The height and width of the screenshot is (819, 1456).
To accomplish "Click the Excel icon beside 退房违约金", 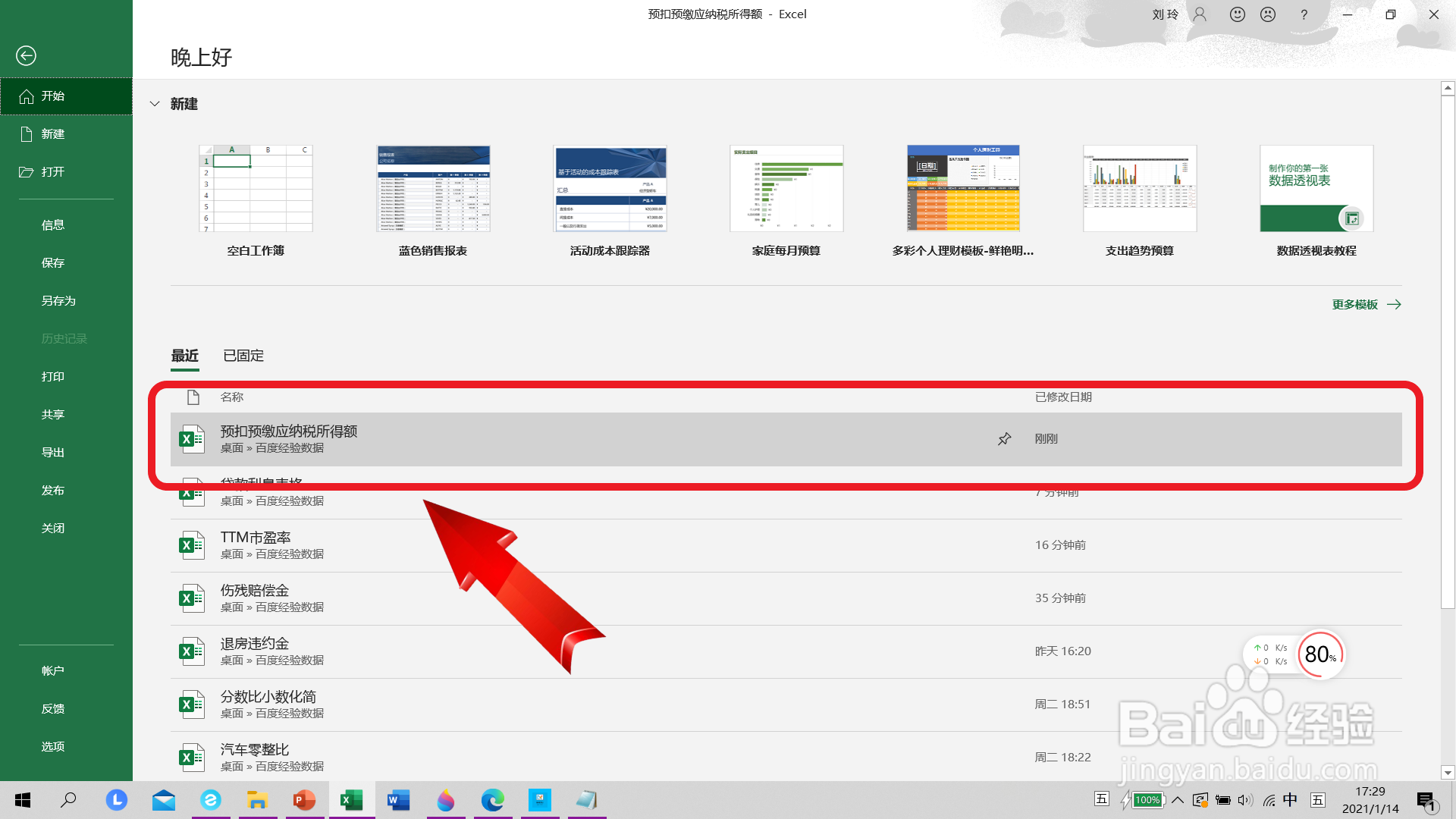I will 191,651.
